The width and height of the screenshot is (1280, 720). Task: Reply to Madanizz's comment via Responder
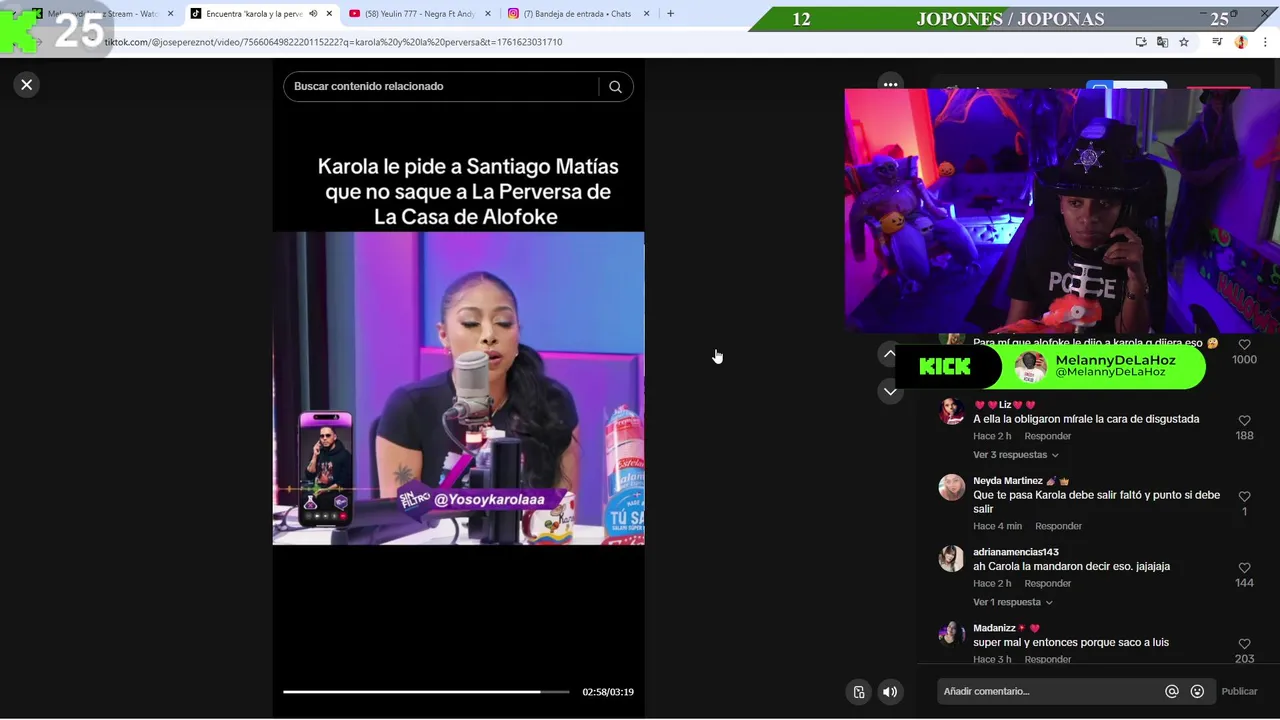(x=1048, y=660)
